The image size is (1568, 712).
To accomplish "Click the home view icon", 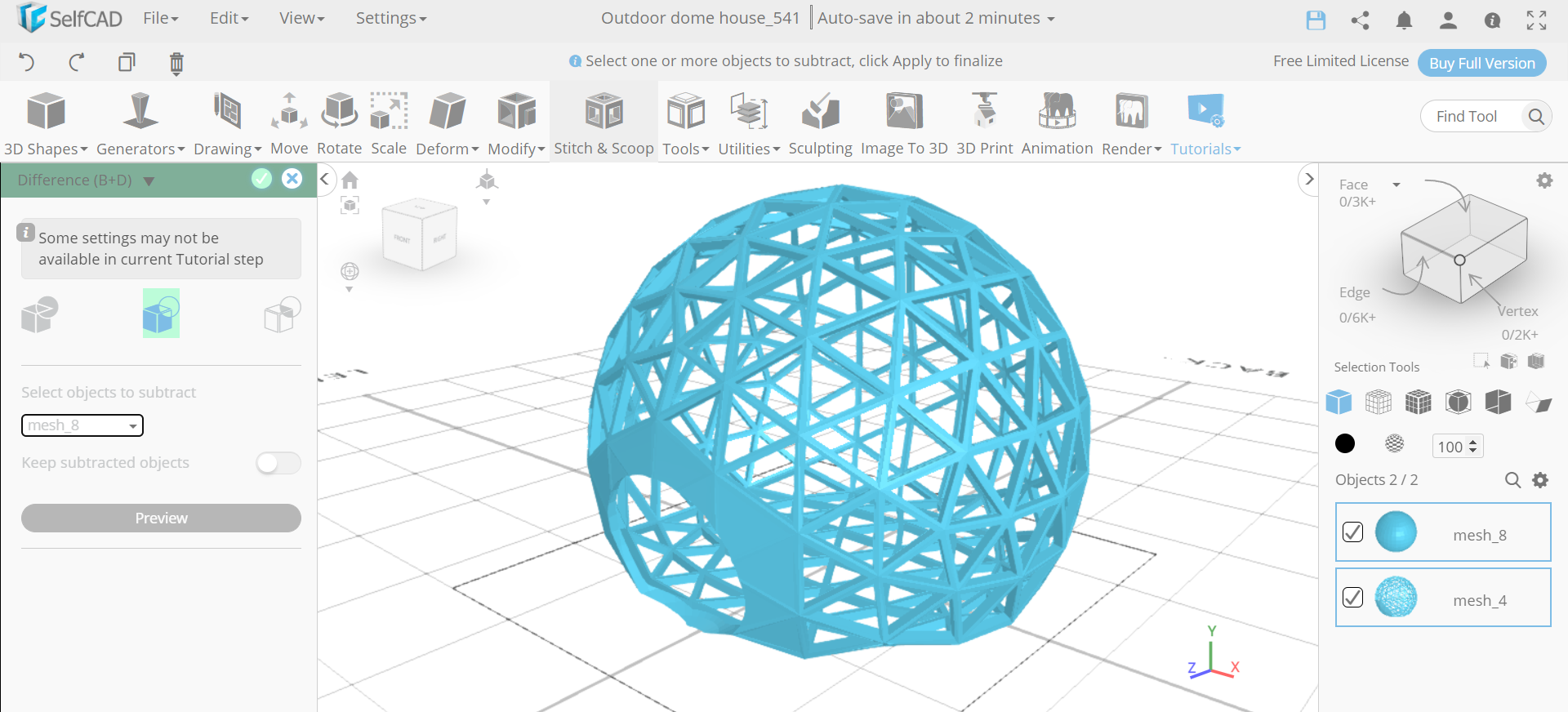I will click(x=350, y=180).
